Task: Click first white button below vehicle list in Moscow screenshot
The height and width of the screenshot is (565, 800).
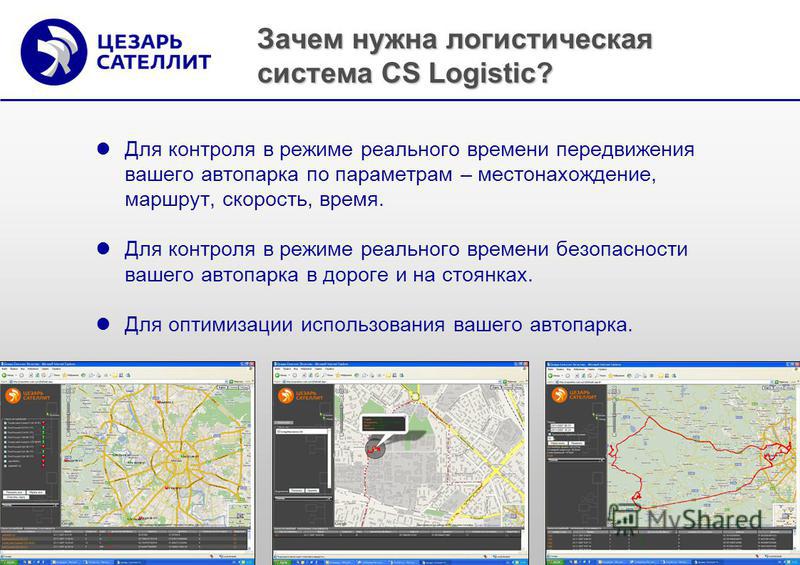Action: [14, 492]
